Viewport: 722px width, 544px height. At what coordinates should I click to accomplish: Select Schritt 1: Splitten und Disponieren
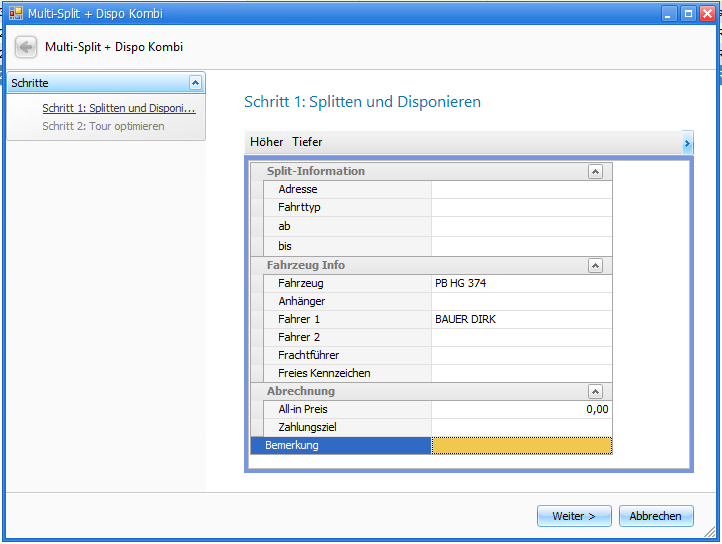(118, 108)
